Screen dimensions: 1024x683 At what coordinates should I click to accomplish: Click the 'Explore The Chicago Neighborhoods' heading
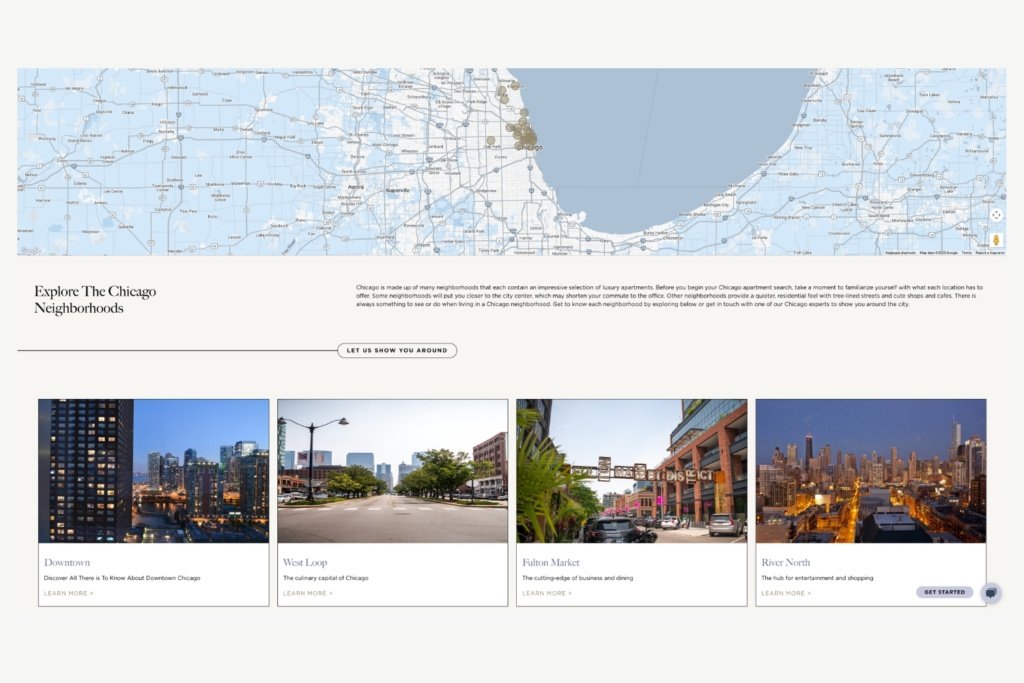tap(95, 300)
